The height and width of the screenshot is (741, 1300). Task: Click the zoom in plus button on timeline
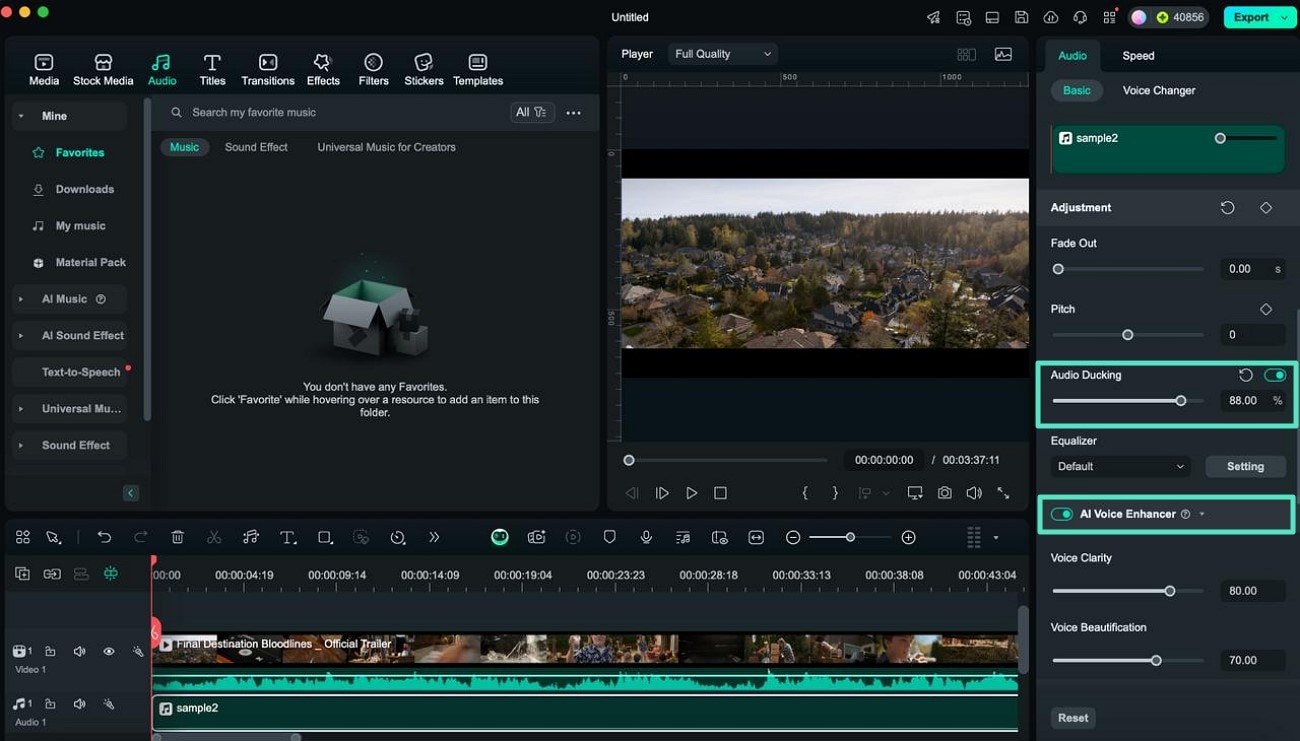pyautogui.click(x=908, y=537)
